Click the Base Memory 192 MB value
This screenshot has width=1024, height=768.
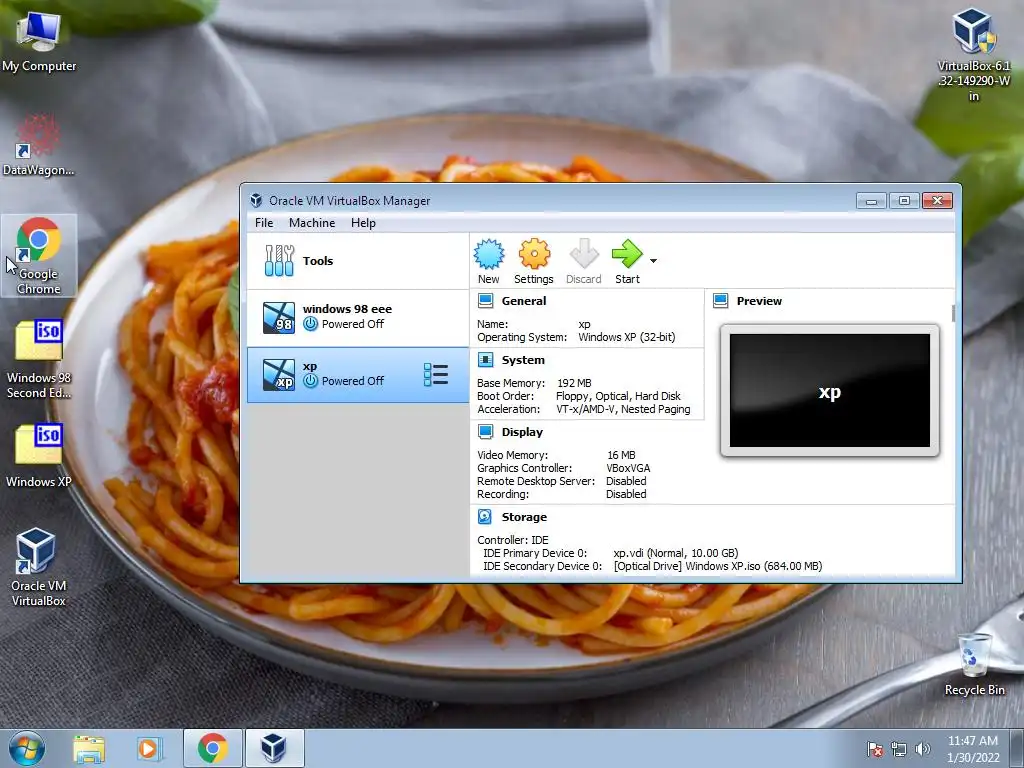[x=574, y=383]
